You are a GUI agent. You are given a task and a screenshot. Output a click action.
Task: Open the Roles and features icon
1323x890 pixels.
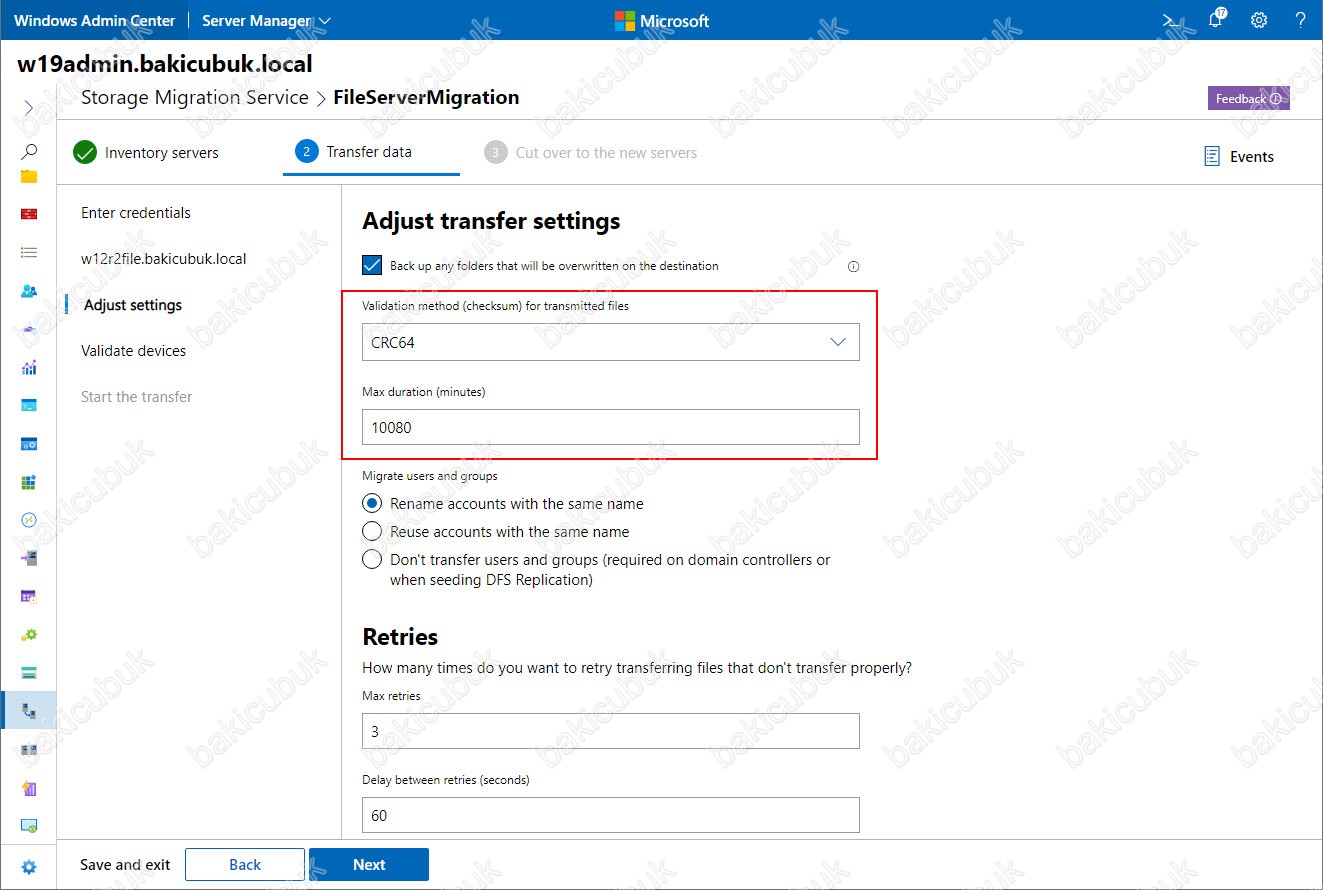click(x=29, y=558)
